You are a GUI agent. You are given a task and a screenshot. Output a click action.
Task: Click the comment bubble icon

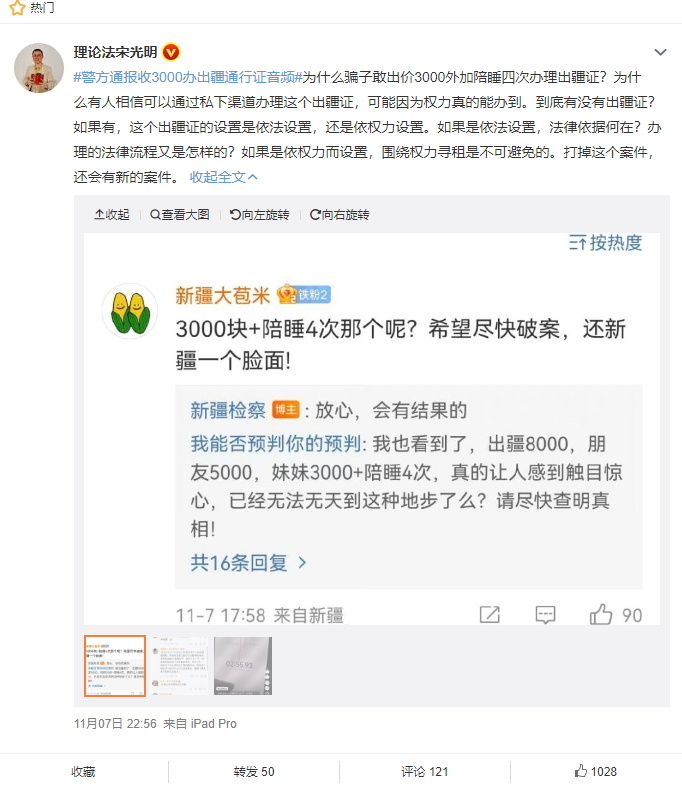click(545, 615)
